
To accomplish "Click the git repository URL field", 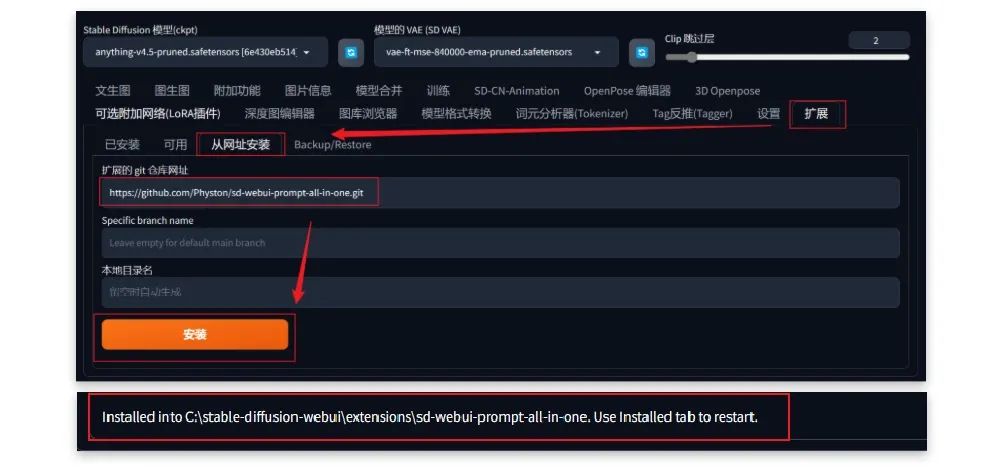I will pyautogui.click(x=501, y=193).
